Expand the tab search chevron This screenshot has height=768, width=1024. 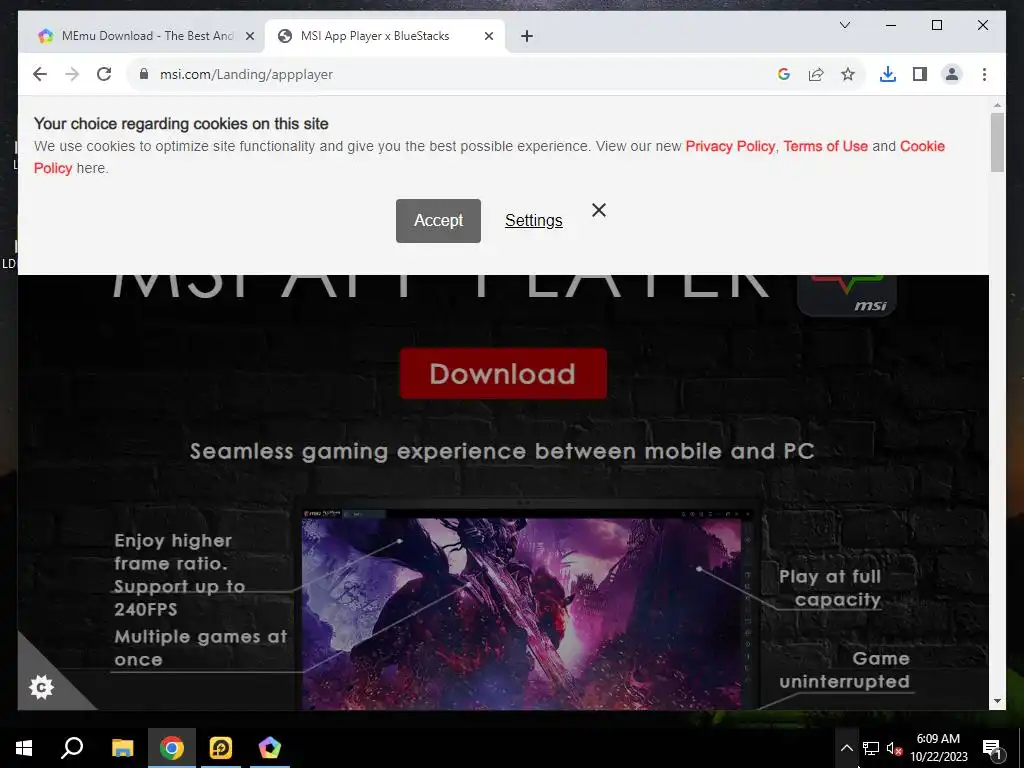pos(844,25)
